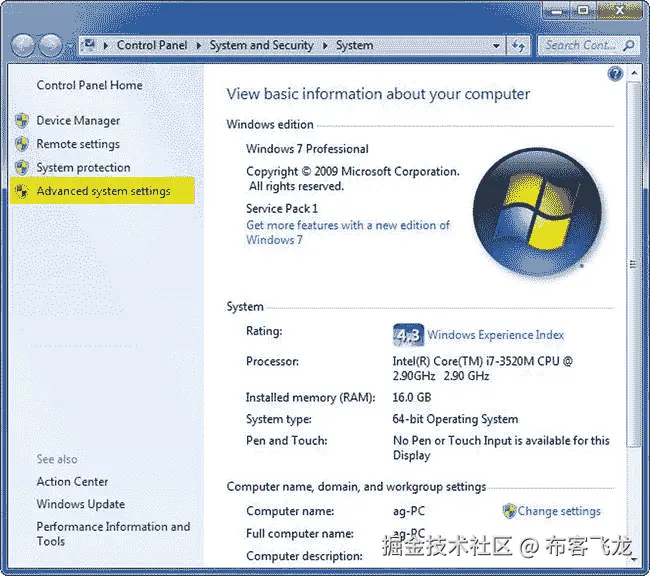Screen dimensions: 650x576
Task: Go to Control Panel breadcrumb
Action: (152, 45)
